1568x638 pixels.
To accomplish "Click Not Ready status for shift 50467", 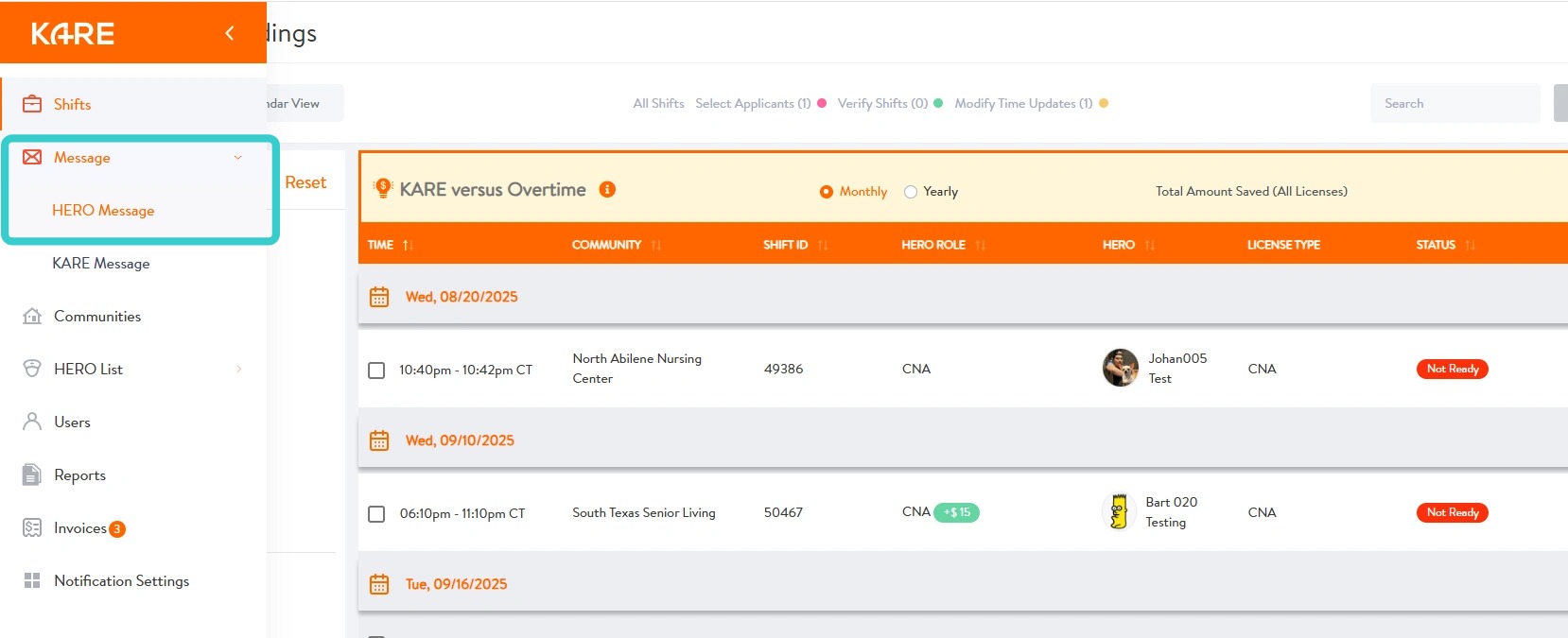I will pos(1452,512).
